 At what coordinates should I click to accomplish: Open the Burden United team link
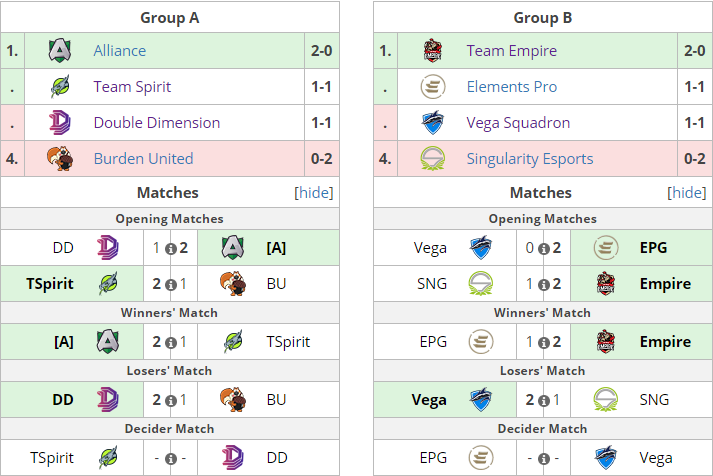click(x=143, y=159)
